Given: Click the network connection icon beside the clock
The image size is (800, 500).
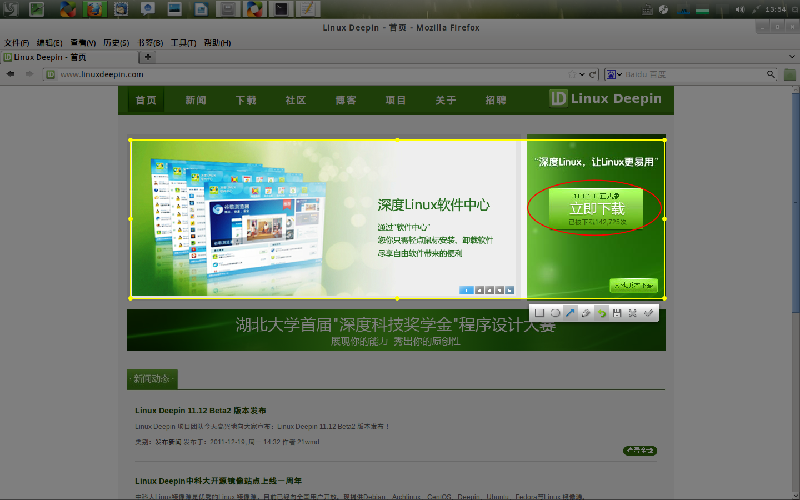Looking at the screenshot, I should [x=757, y=9].
